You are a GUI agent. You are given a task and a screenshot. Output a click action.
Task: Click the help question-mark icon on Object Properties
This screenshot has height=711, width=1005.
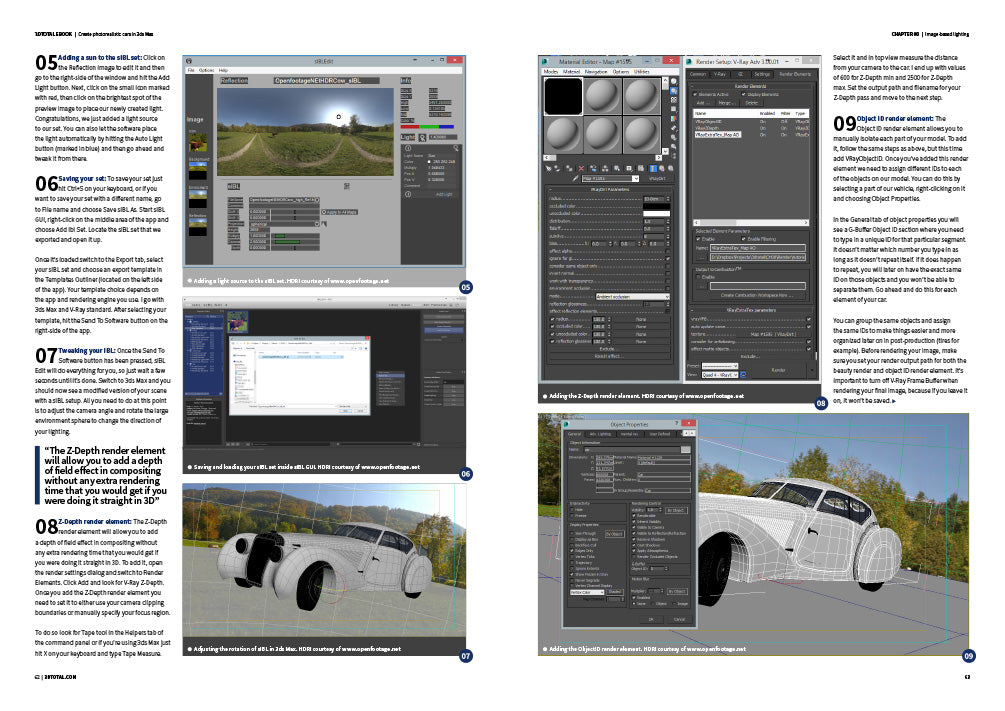676,424
